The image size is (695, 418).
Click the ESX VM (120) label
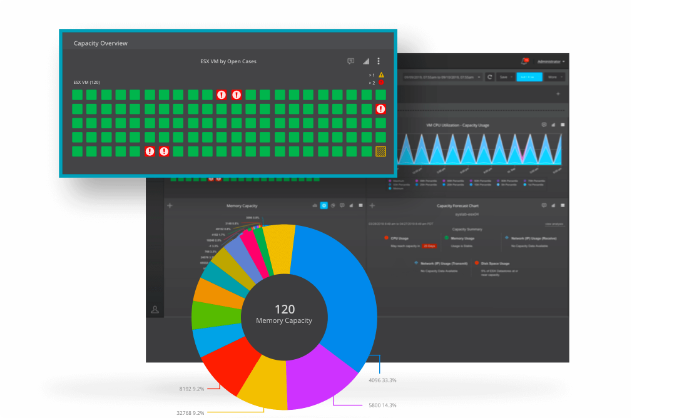tap(87, 82)
